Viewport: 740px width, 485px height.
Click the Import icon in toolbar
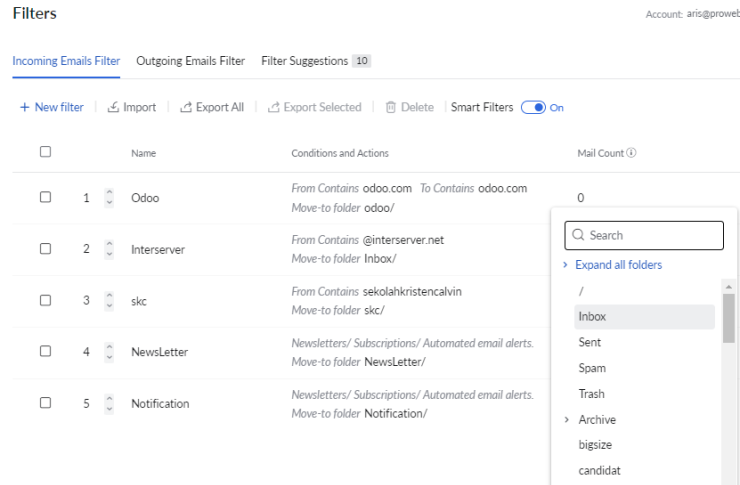pos(113,107)
